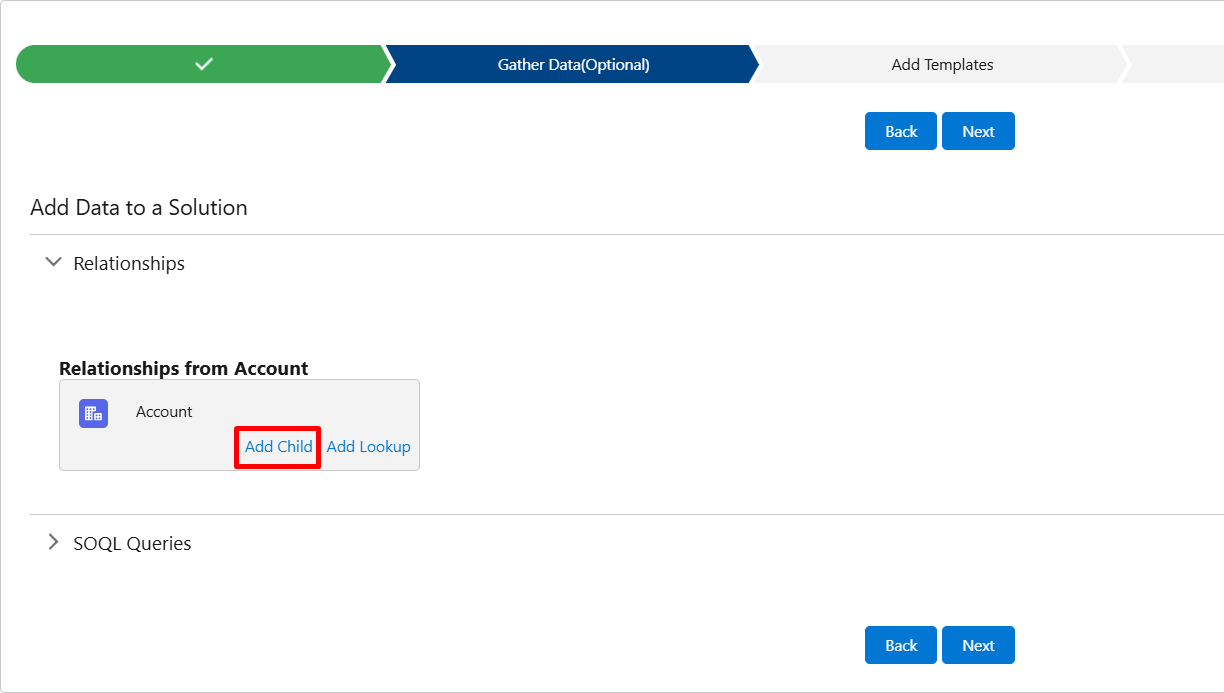Click the green checkmark icon in completed step
Screen dimensions: 1224x693
pos(204,64)
